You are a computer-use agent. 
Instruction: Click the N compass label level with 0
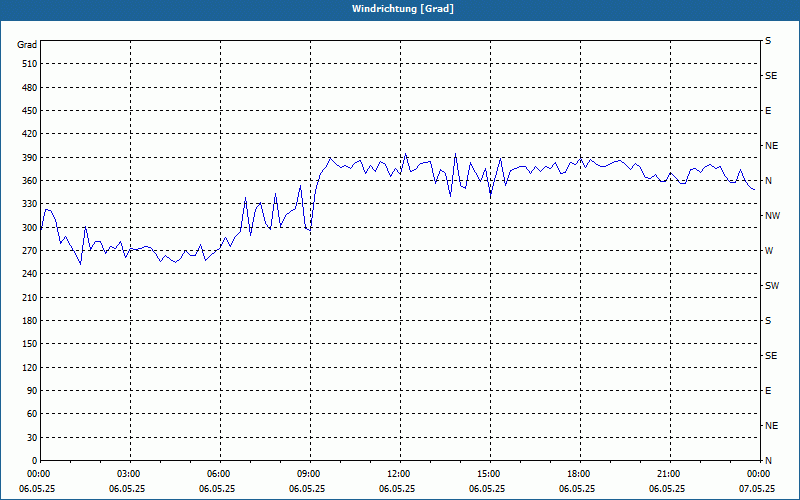[x=768, y=461]
